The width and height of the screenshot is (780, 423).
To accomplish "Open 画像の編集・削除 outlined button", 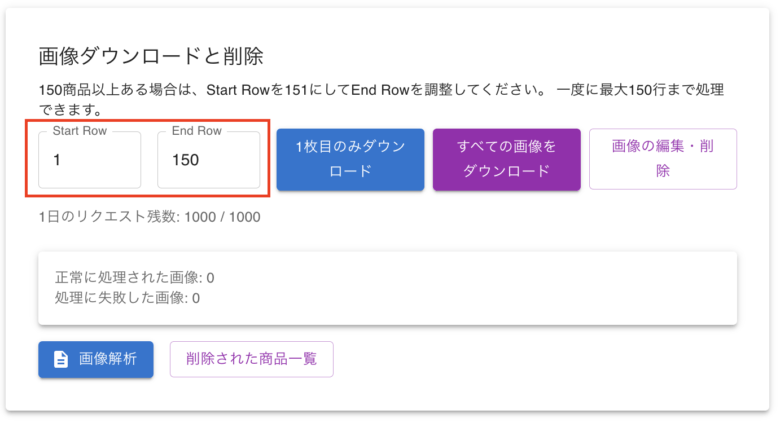I will coord(662,158).
